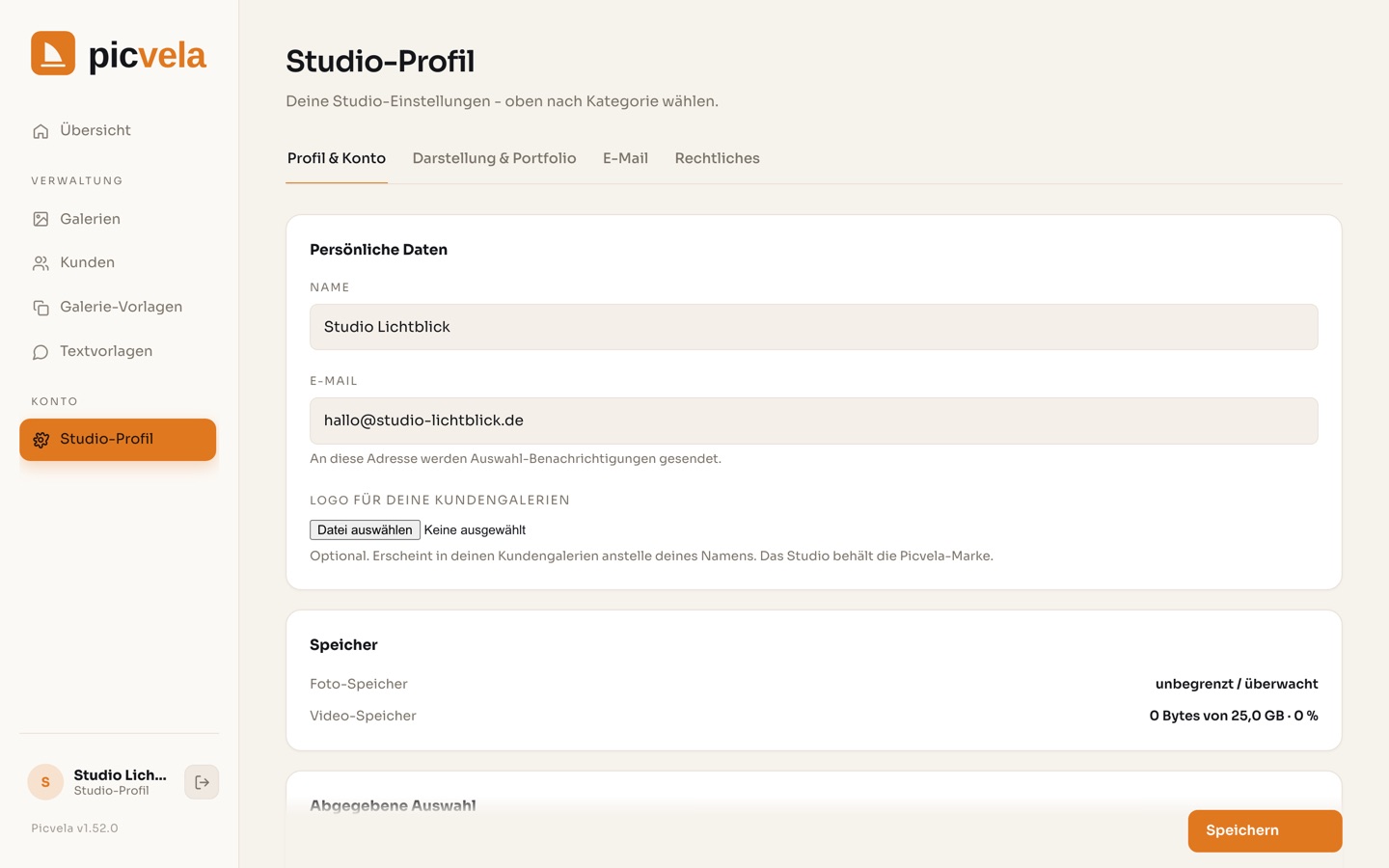This screenshot has width=1389, height=868.
Task: Click the Picvela sailboat logo icon
Action: tap(53, 53)
